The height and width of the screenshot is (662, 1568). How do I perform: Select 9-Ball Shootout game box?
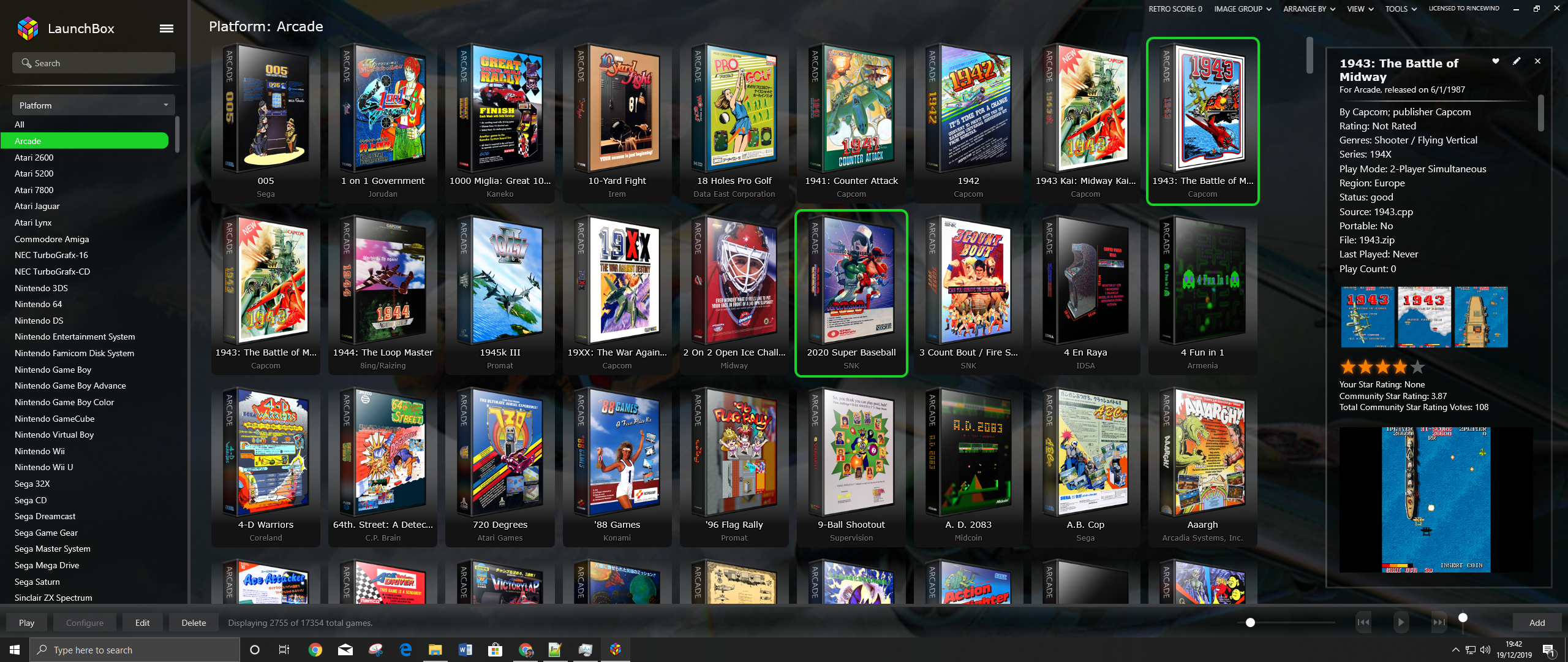click(851, 465)
